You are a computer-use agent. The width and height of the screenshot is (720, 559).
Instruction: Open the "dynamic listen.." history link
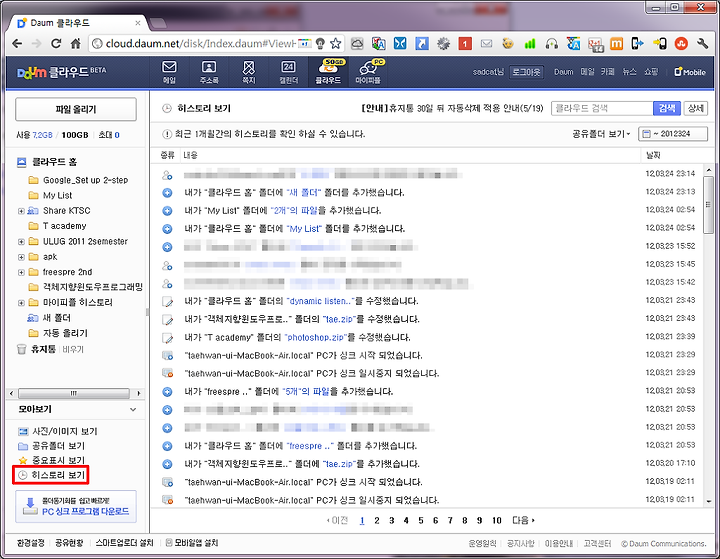coord(321,301)
